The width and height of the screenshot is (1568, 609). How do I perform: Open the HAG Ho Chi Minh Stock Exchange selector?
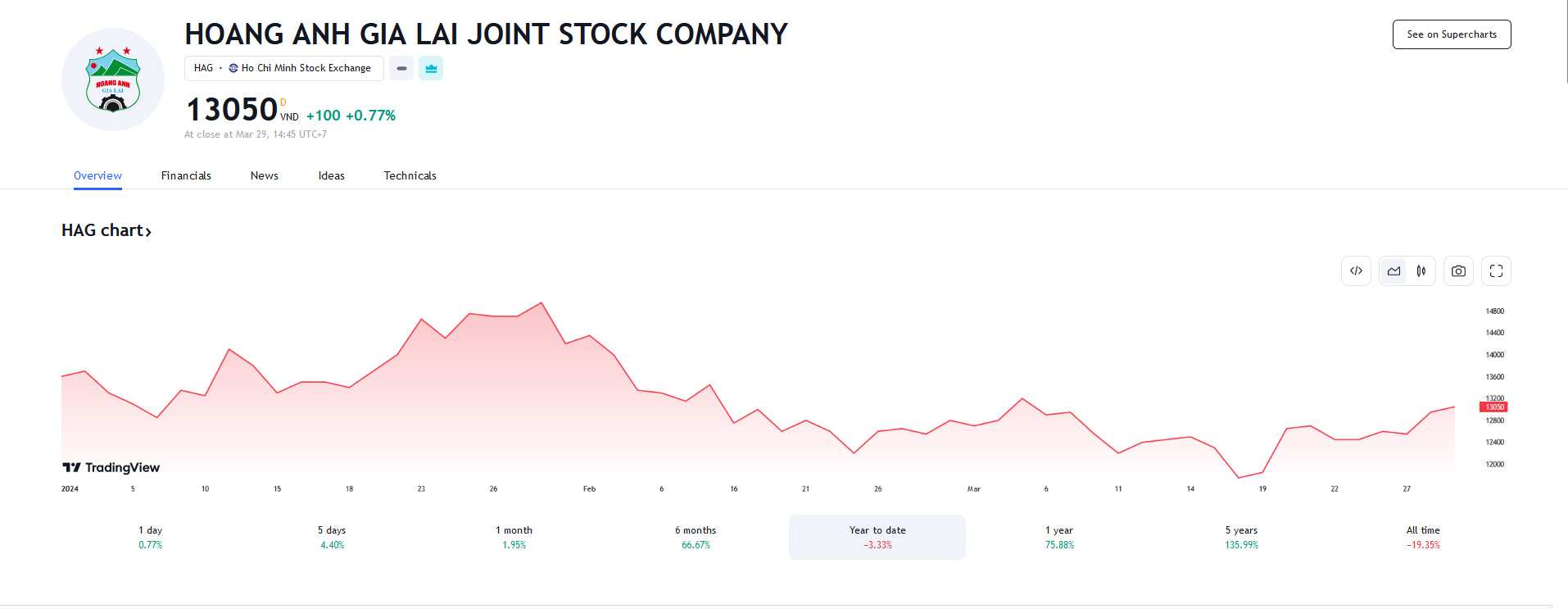point(283,68)
